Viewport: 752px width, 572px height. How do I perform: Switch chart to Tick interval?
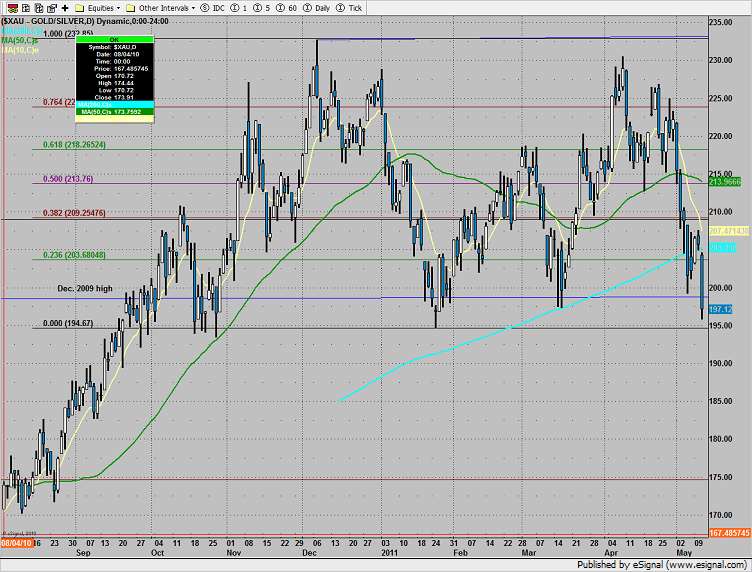349,8
